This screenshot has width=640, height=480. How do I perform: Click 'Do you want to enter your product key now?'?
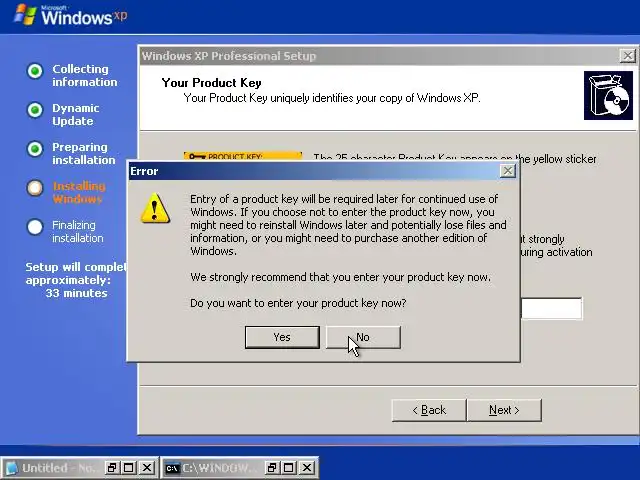[x=298, y=303]
